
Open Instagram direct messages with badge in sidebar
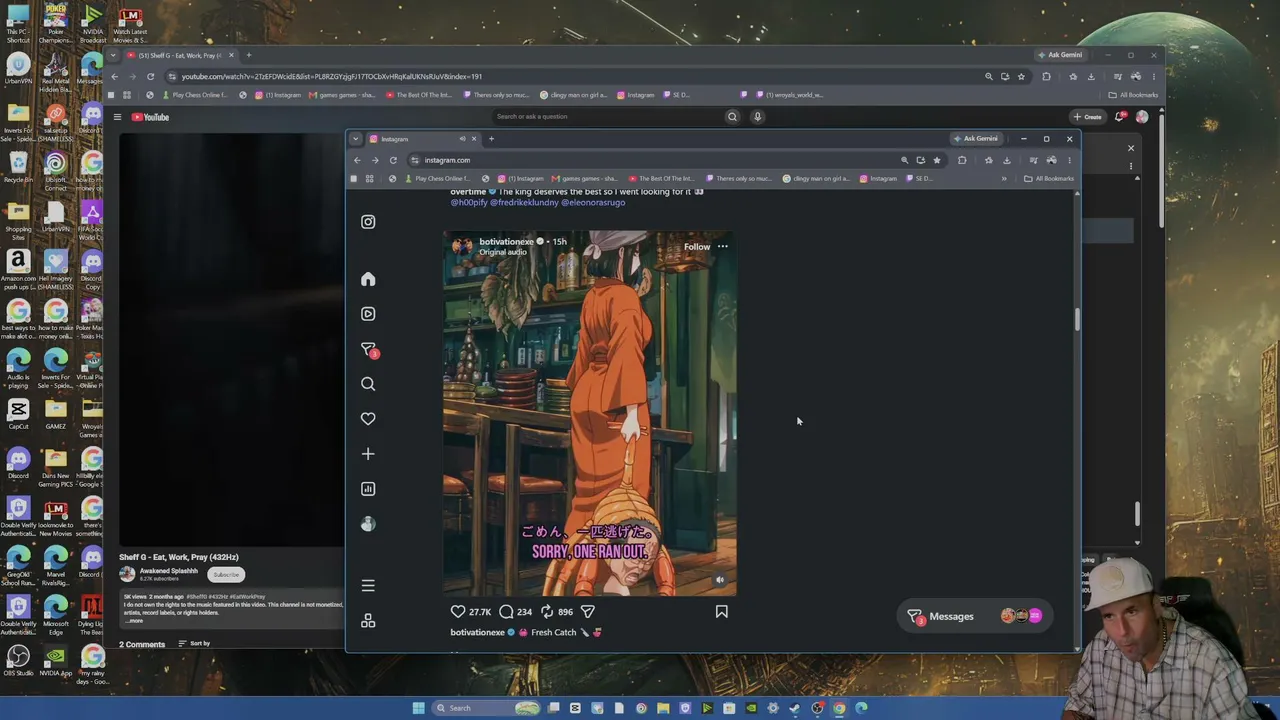click(368, 349)
